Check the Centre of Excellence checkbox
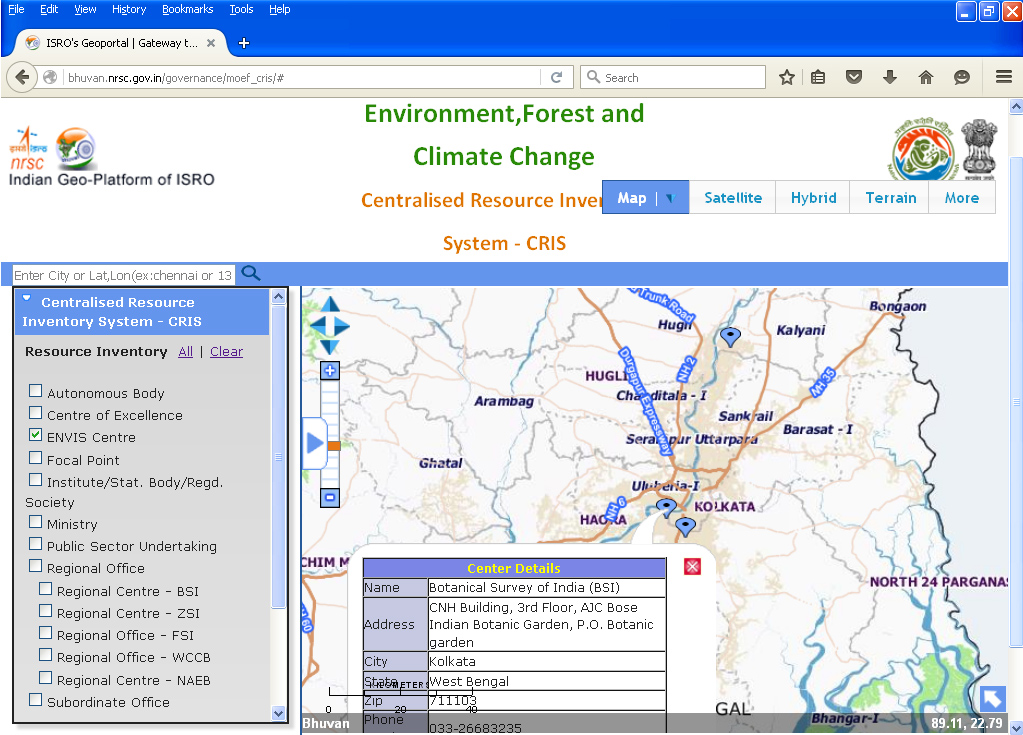 (x=36, y=413)
